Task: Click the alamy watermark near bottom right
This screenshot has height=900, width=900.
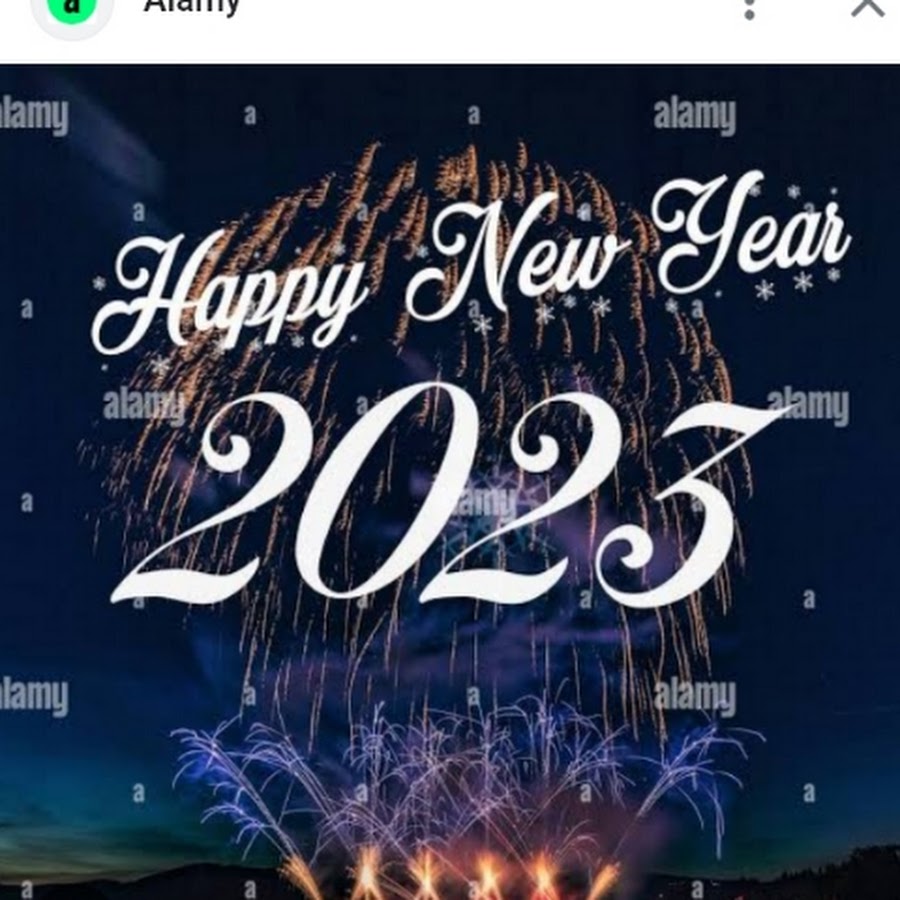Action: pos(694,697)
